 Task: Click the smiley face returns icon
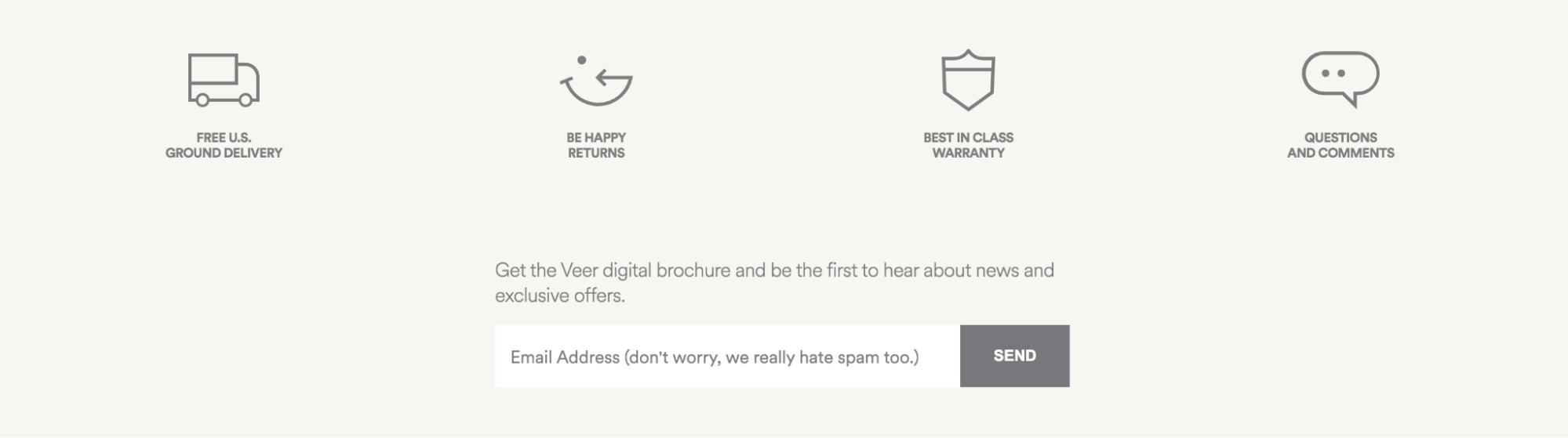(596, 81)
